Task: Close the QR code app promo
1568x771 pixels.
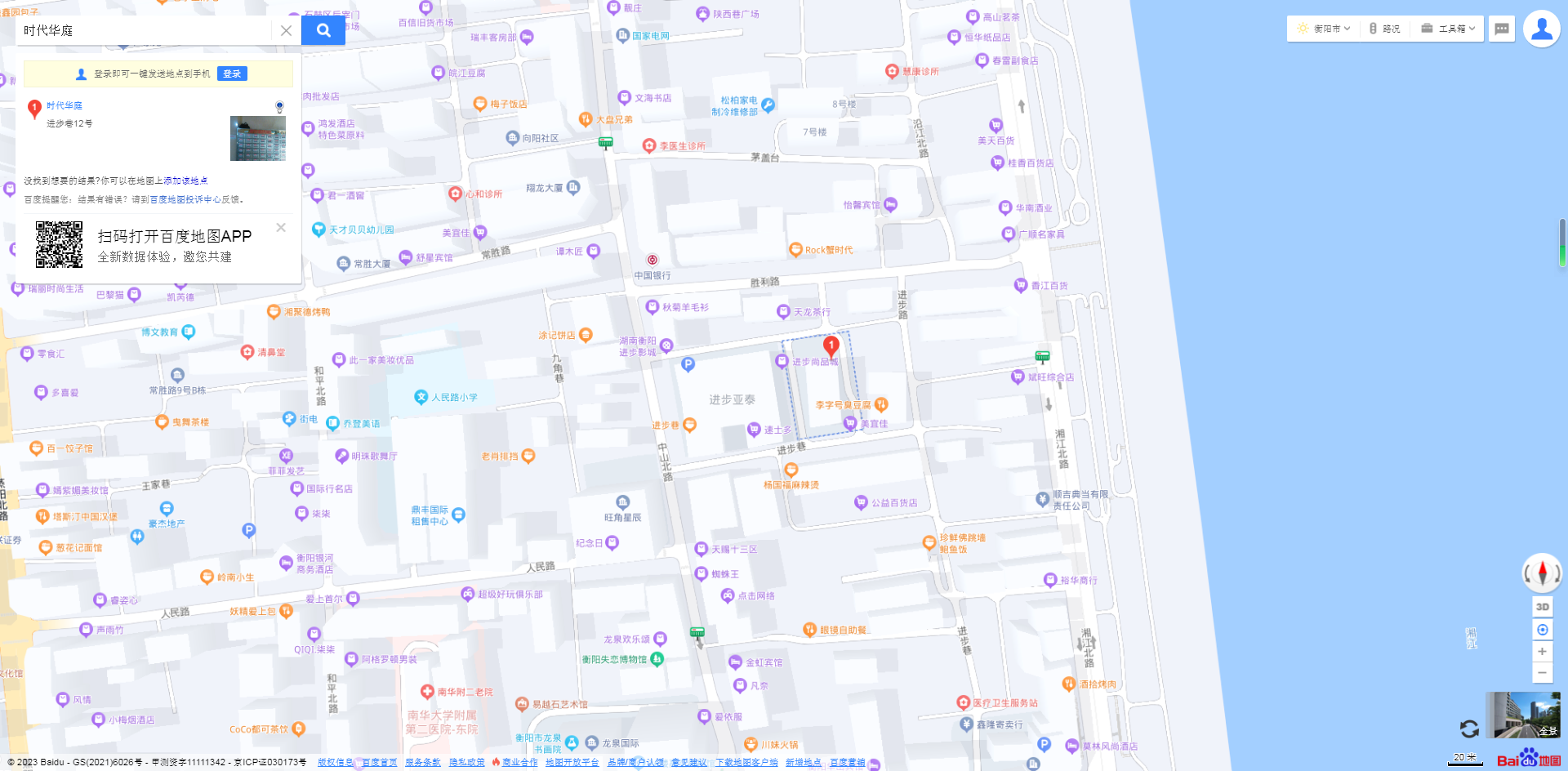Action: tap(281, 228)
